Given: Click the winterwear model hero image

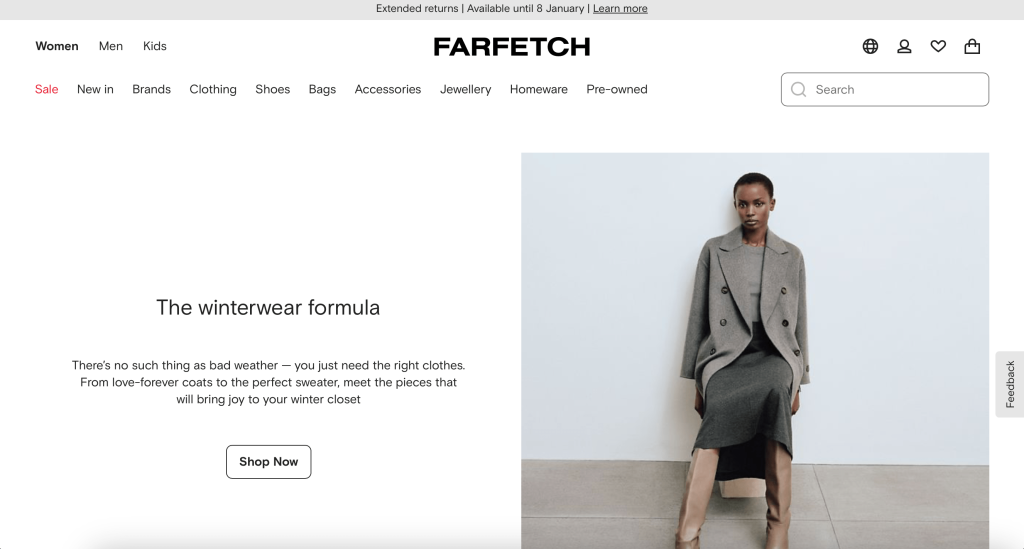Looking at the screenshot, I should [x=755, y=351].
